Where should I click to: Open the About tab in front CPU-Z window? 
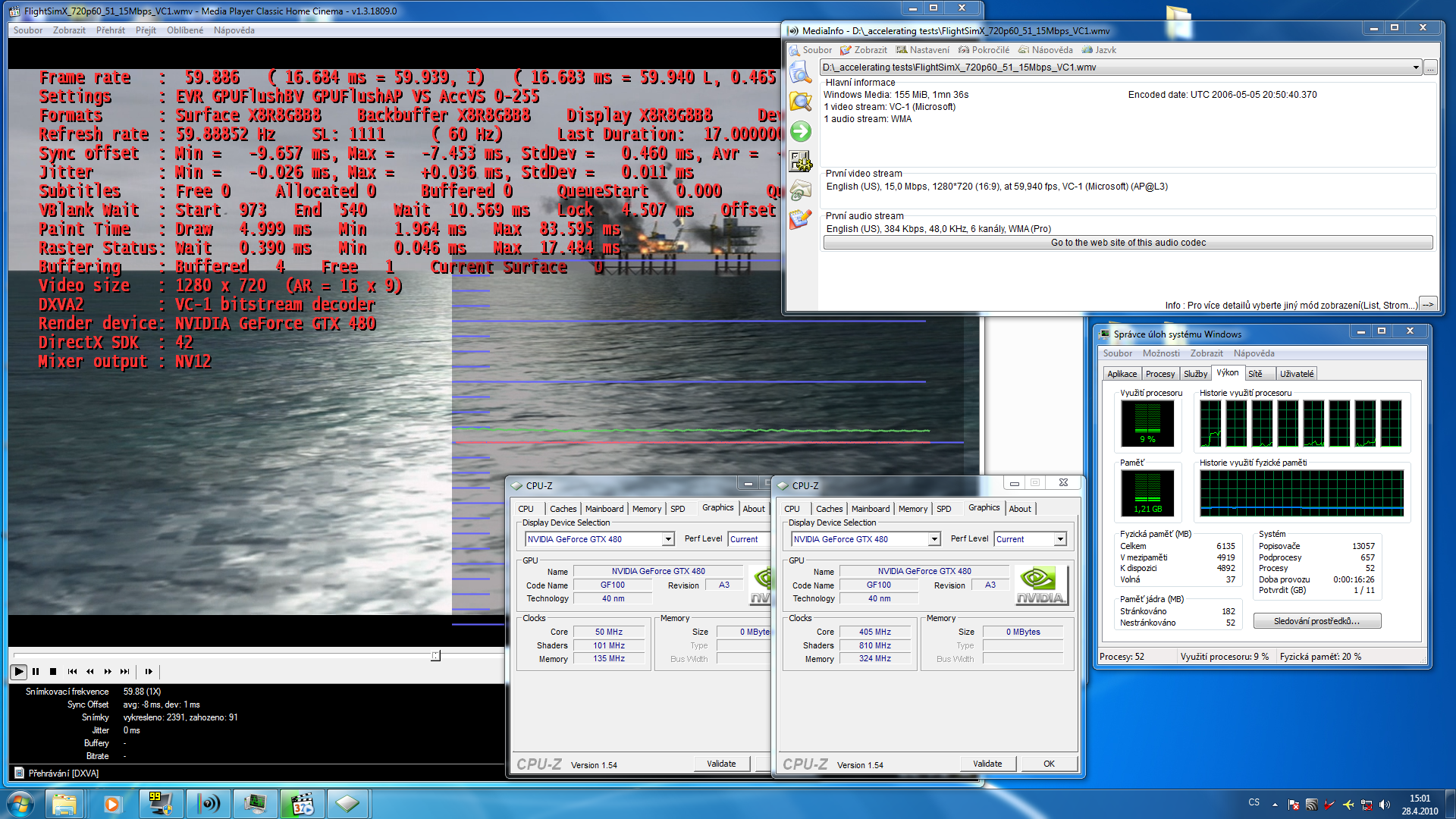pyautogui.click(x=1020, y=509)
